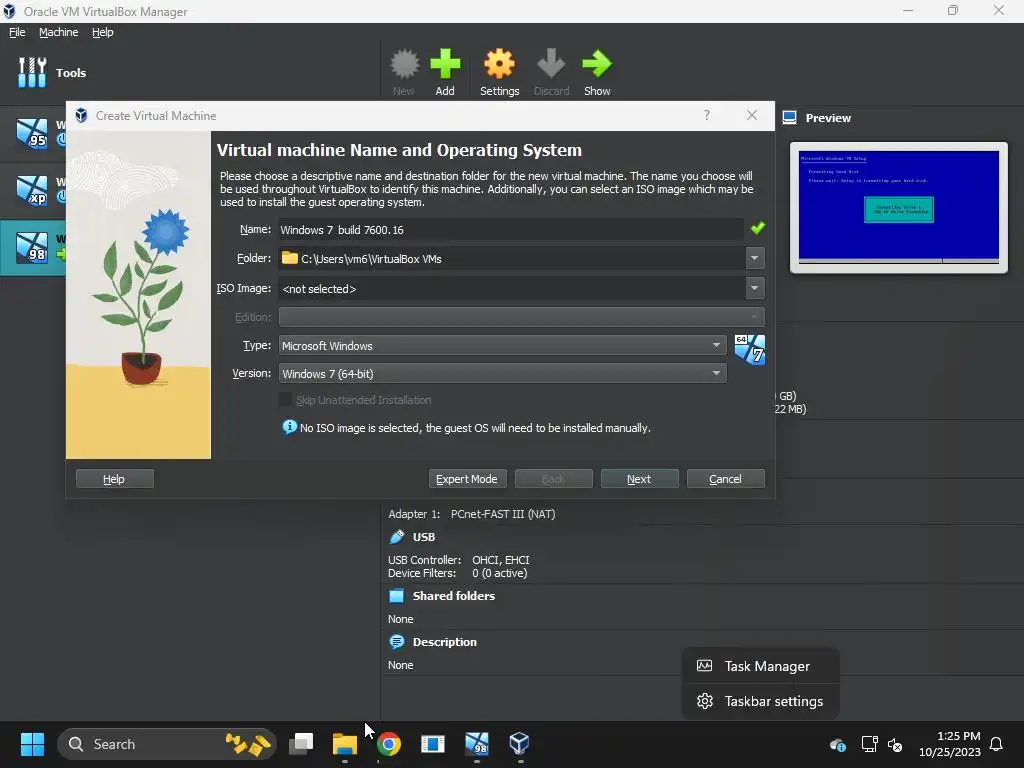
Task: Open the Windows 98 VM taskbar icon
Action: (x=477, y=744)
